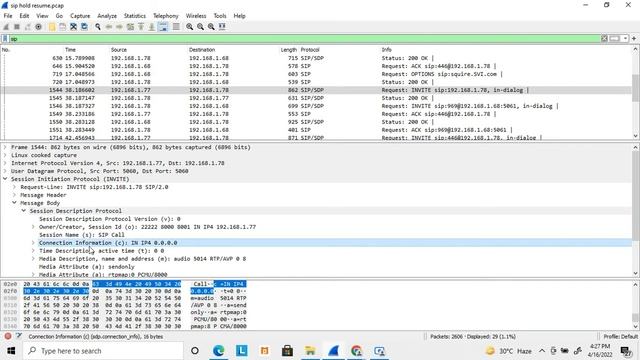
Task: Select packet 1549 ACK sip:446 row
Action: (316, 114)
